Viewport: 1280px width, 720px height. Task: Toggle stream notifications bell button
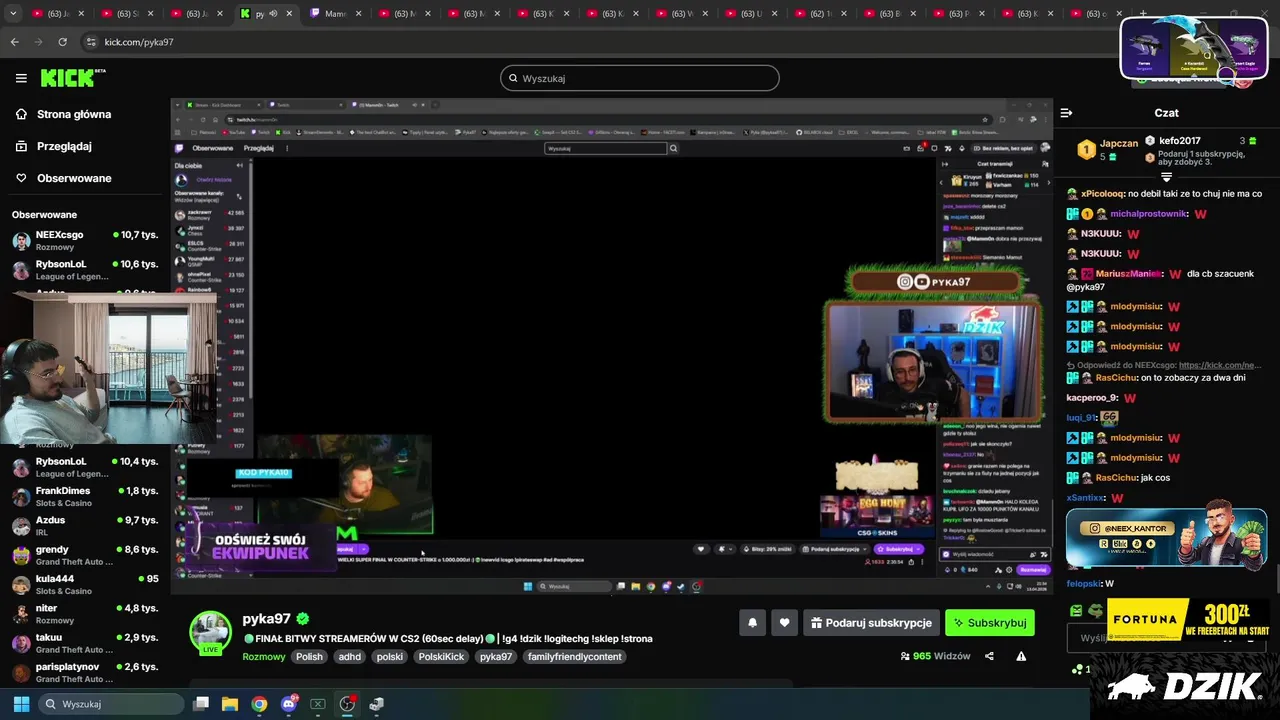tap(752, 622)
